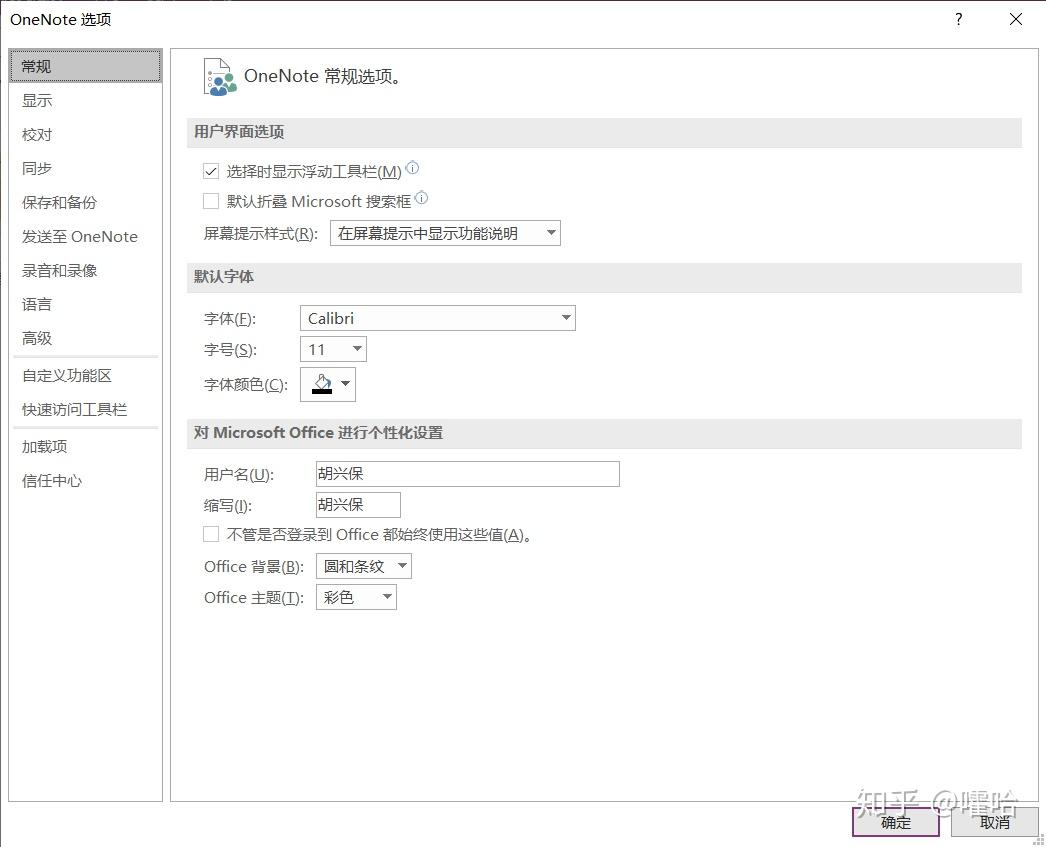Image resolution: width=1046 pixels, height=847 pixels.
Task: Open the 字体颜色 color picker
Action: (x=328, y=384)
